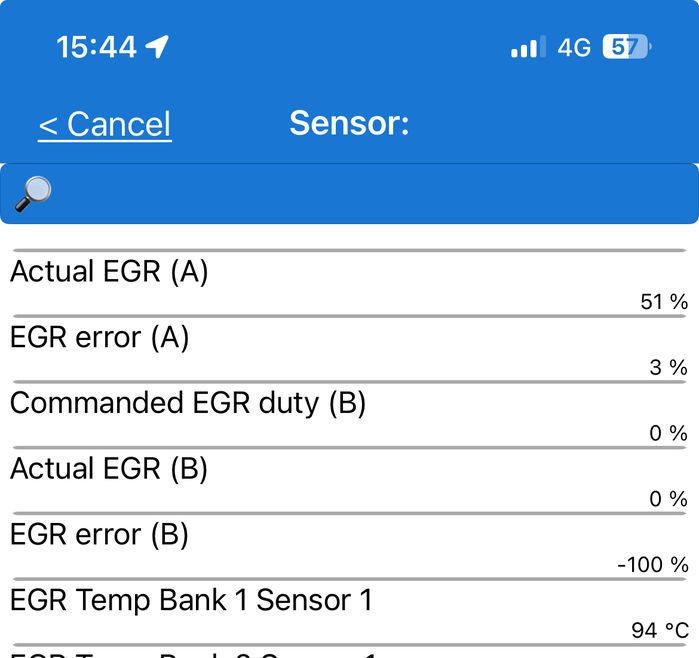Choose the Commanded EGR duty (B) sensor
This screenshot has height=658, width=699.
tap(350, 415)
